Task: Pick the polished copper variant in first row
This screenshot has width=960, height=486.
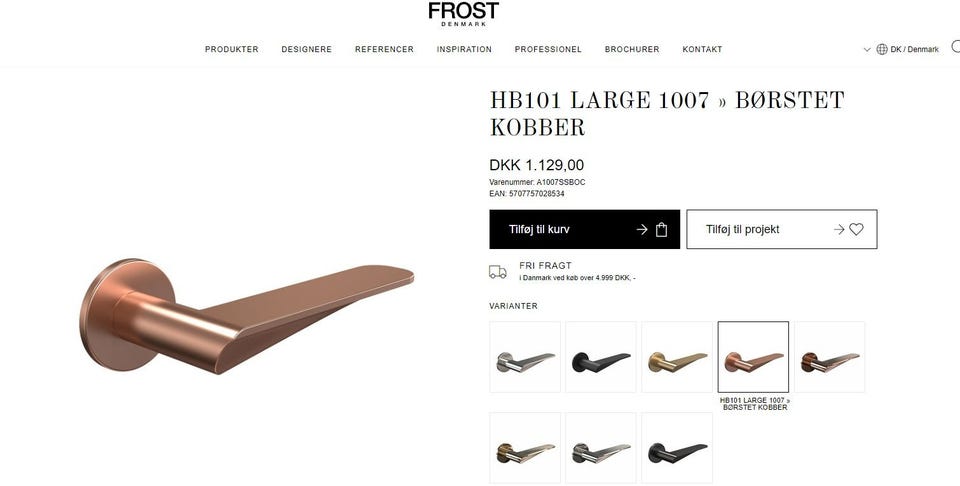Action: pyautogui.click(x=830, y=357)
